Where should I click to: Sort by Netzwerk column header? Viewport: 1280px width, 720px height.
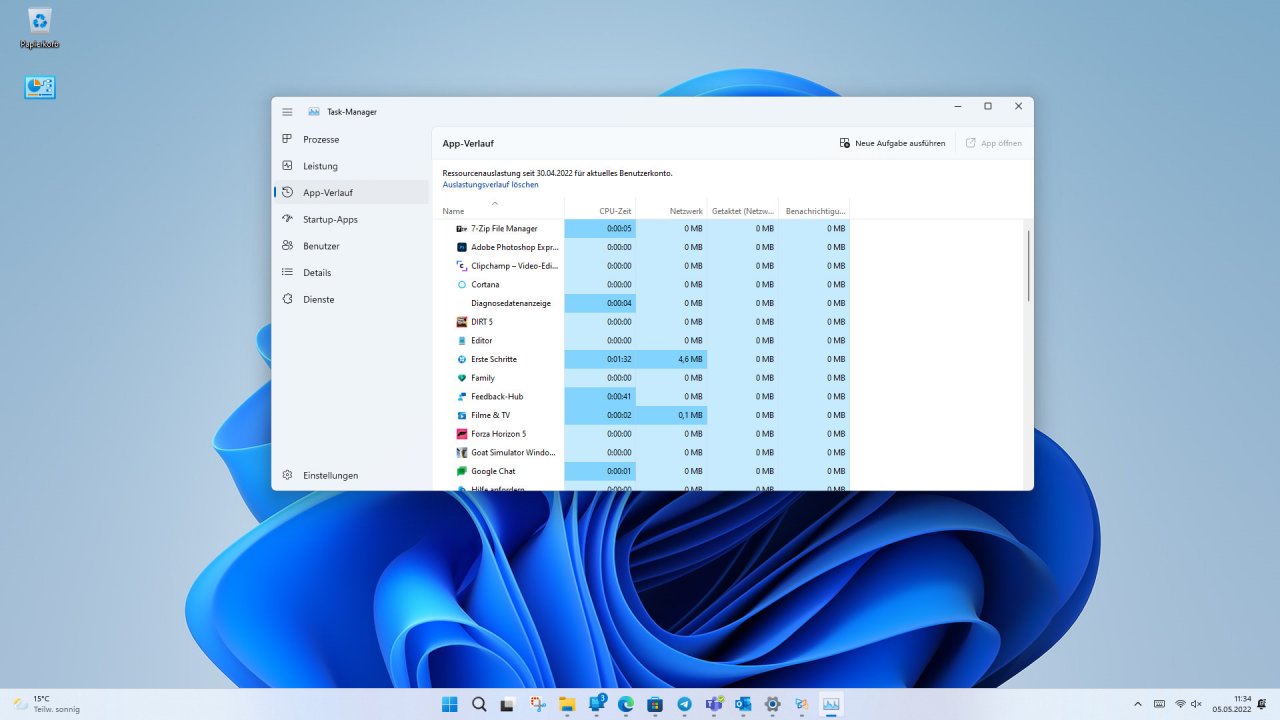pos(671,208)
